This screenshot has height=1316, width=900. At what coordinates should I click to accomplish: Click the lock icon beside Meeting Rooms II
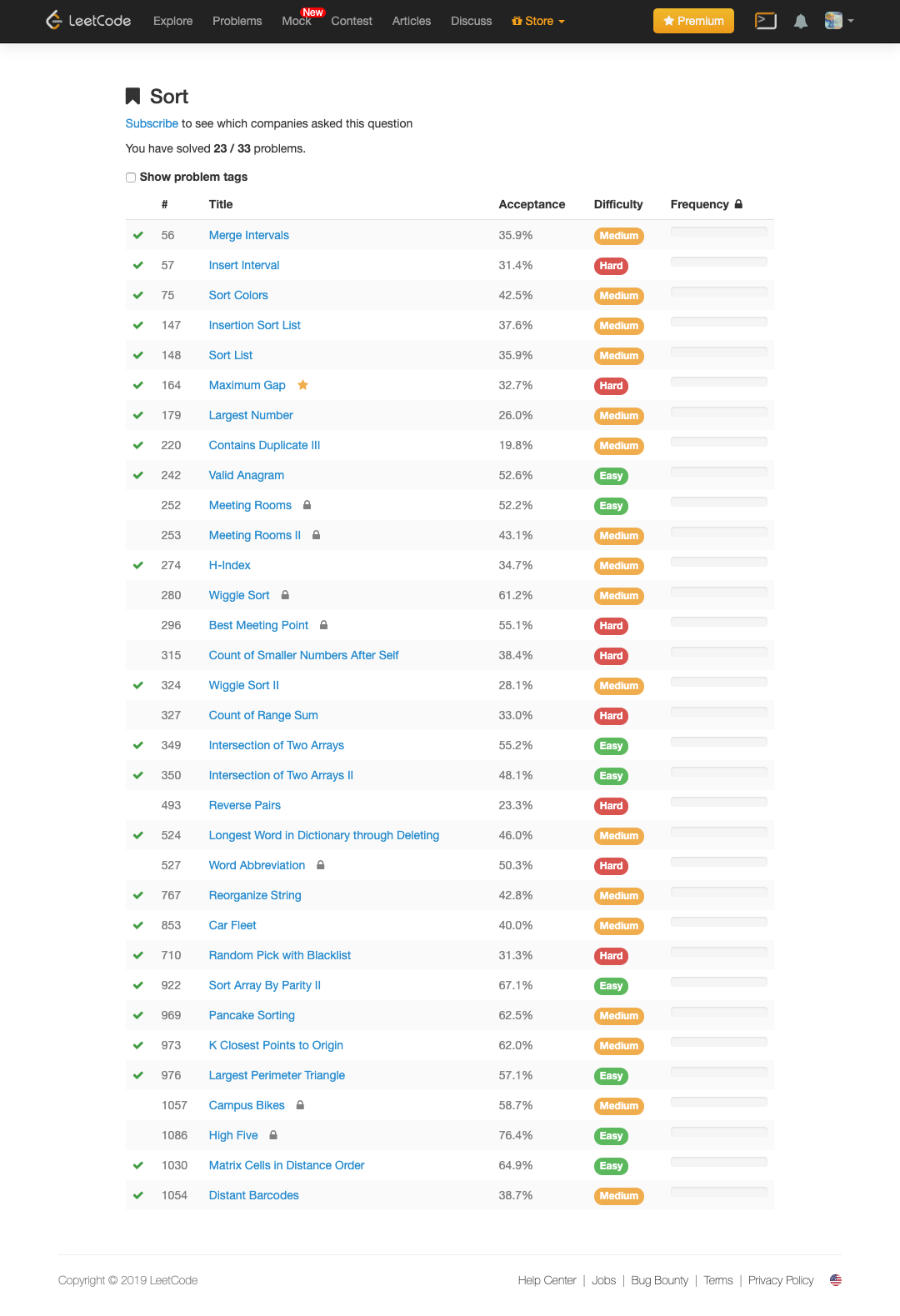(x=317, y=535)
